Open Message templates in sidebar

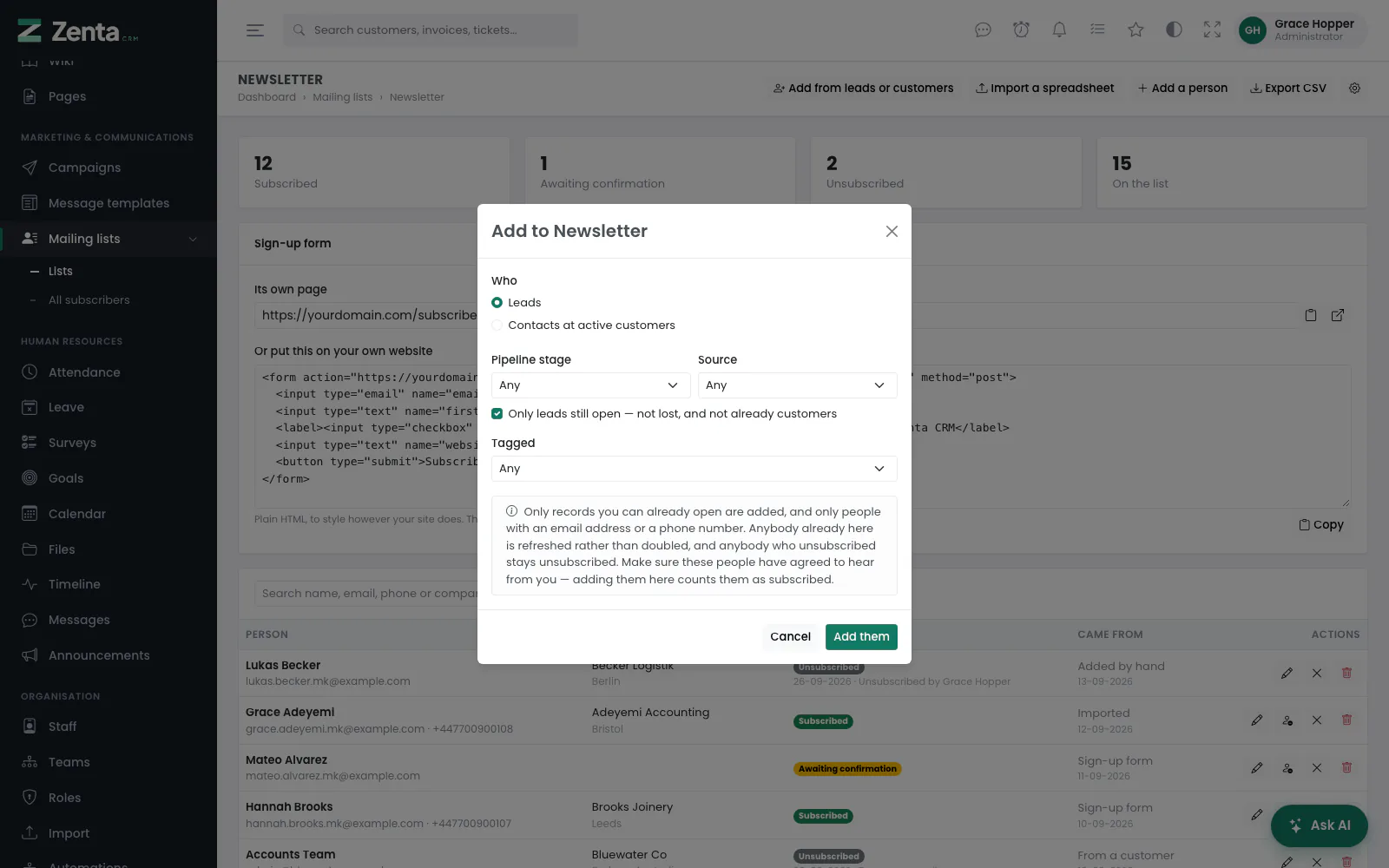click(109, 203)
